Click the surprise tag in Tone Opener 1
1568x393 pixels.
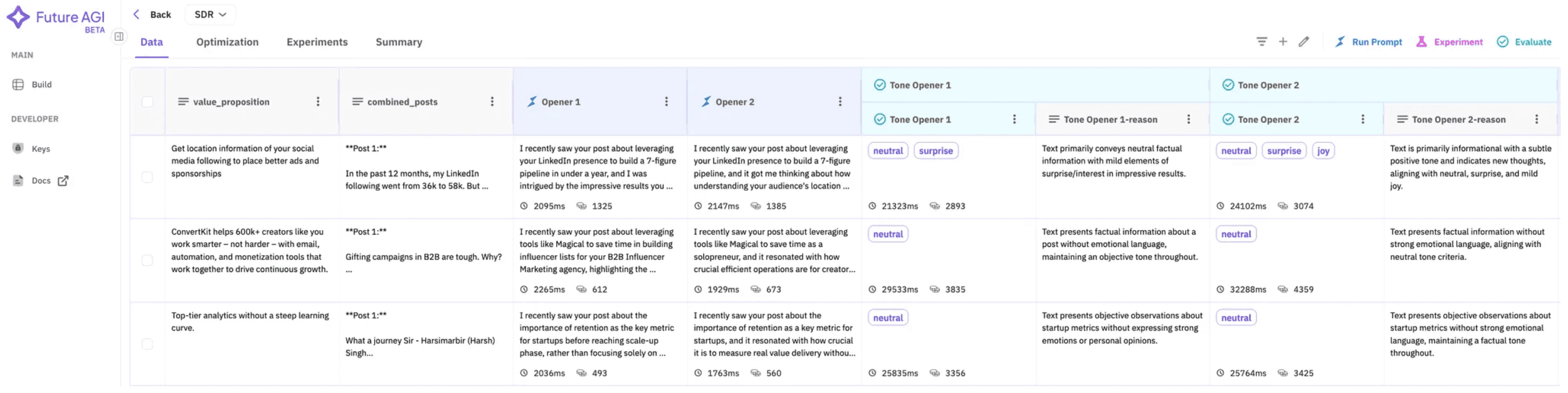(935, 151)
